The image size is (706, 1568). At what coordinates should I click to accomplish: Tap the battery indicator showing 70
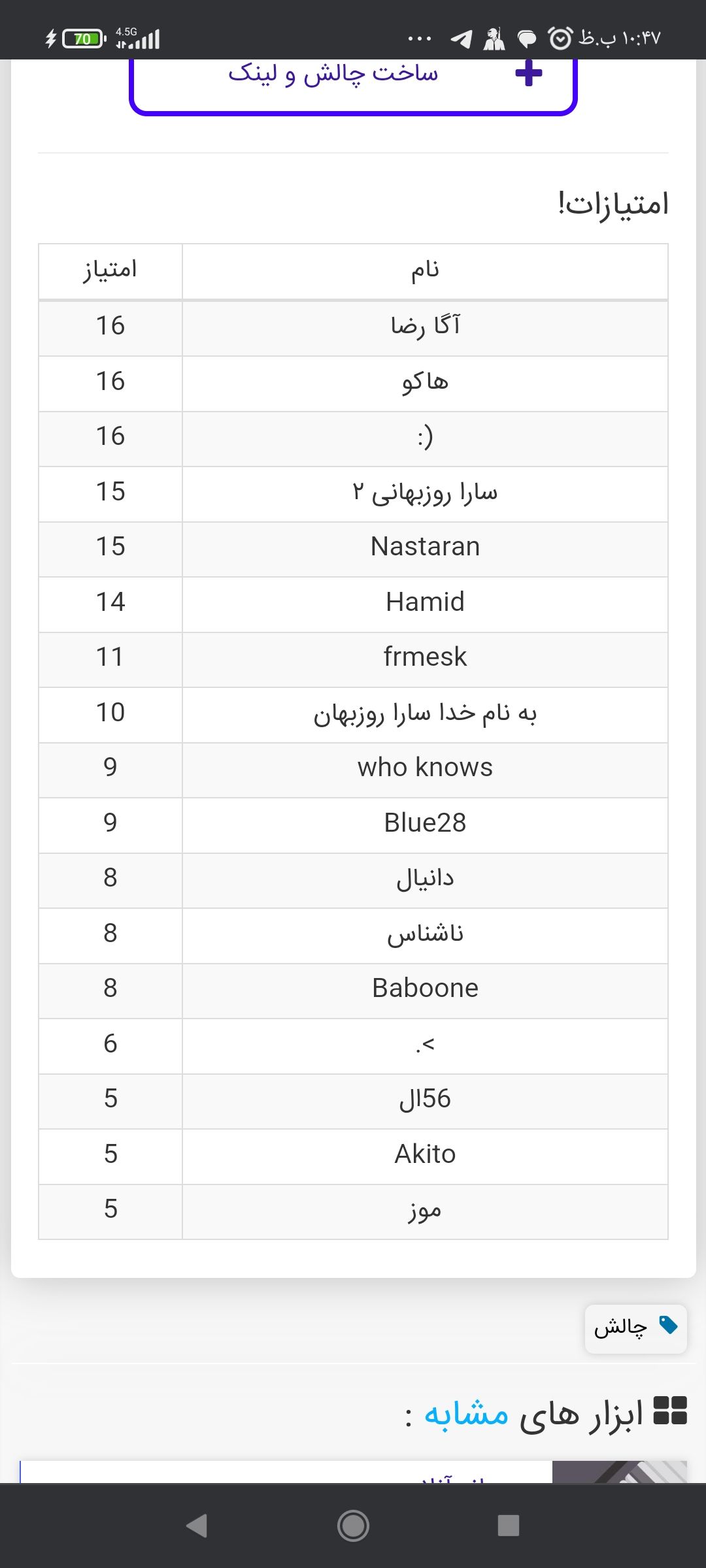[x=84, y=39]
